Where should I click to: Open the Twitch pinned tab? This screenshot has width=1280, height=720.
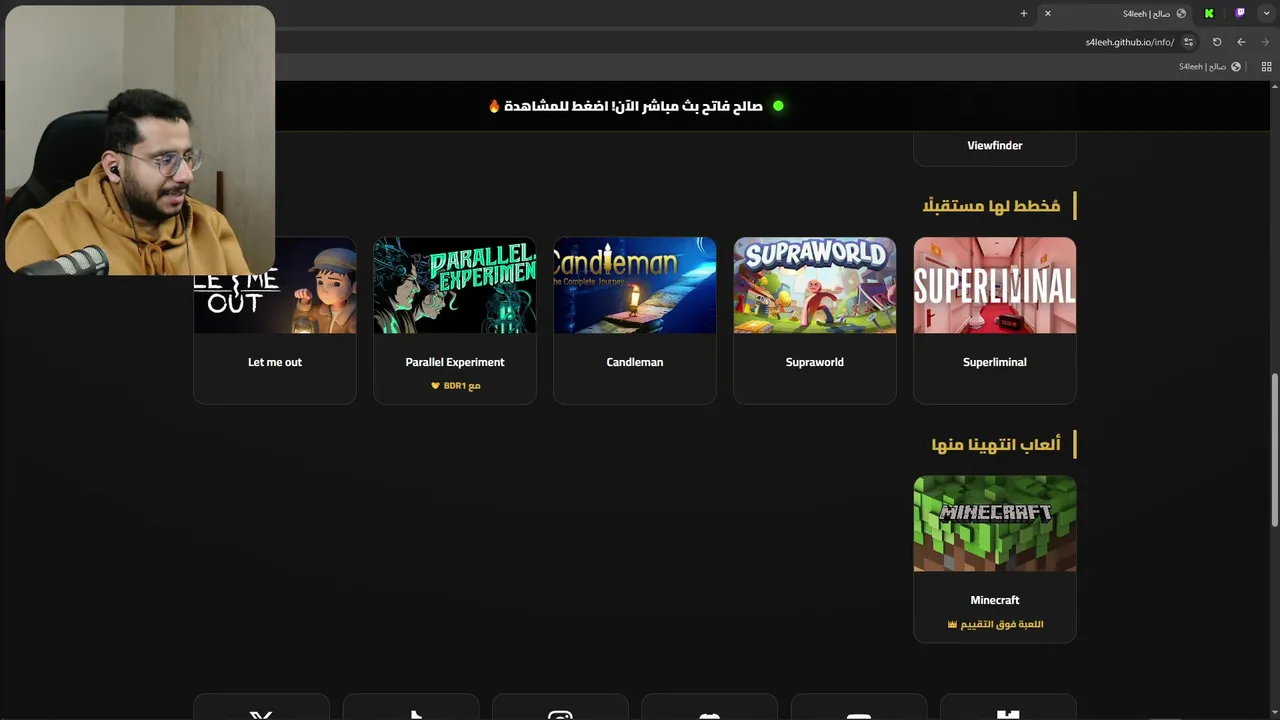[1240, 13]
